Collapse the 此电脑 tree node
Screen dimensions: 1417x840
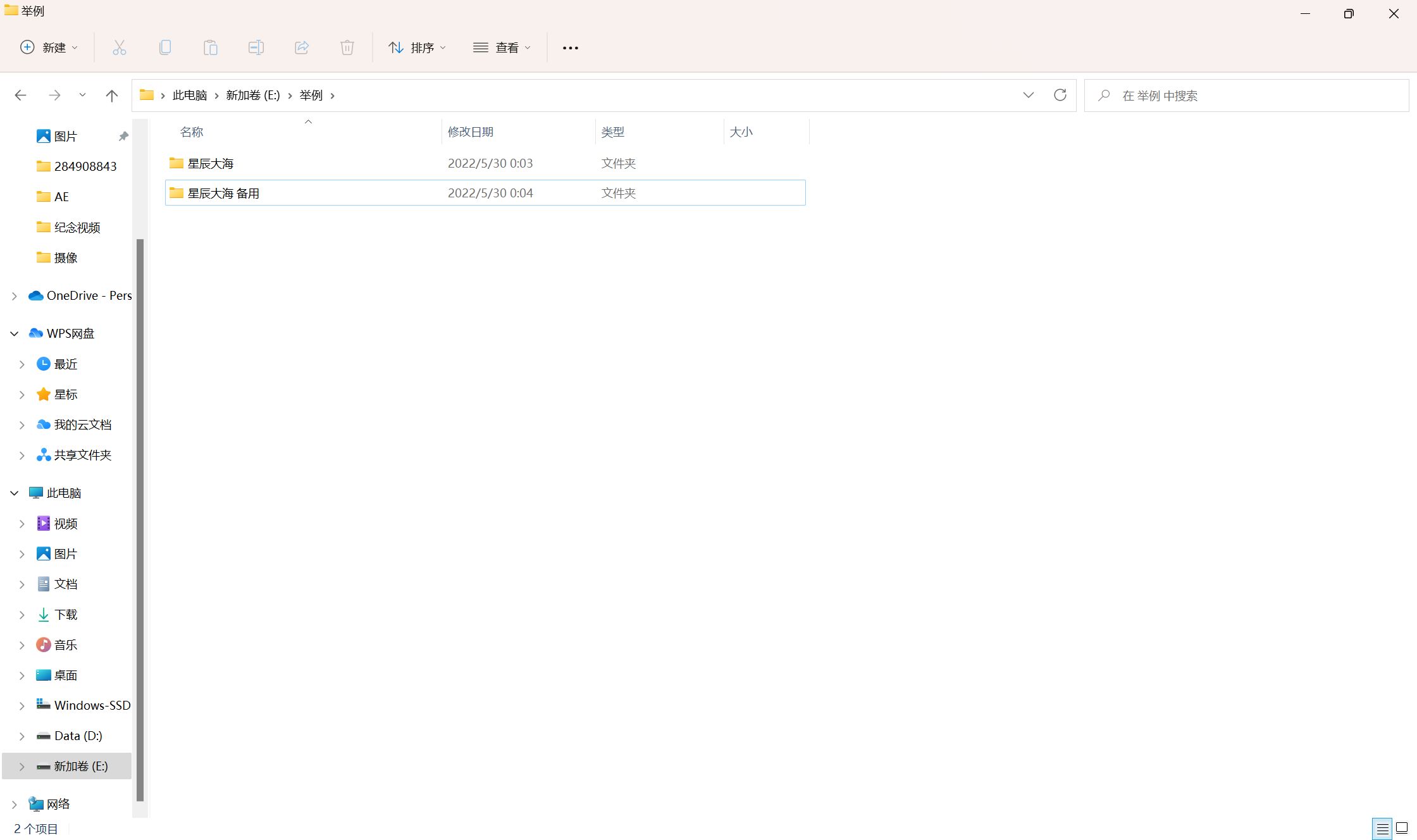15,493
